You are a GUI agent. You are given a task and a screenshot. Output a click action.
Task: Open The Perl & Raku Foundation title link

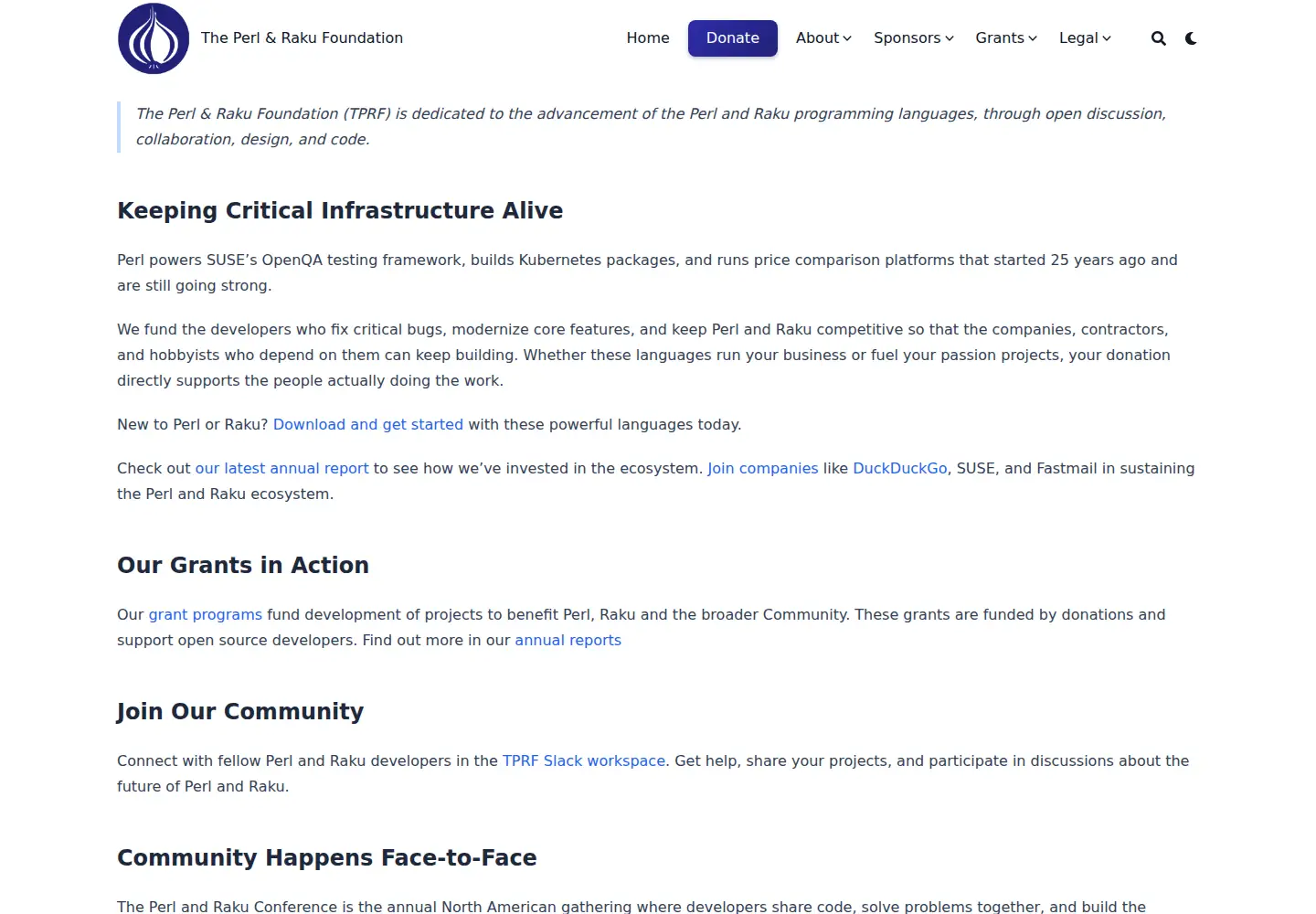pos(302,38)
